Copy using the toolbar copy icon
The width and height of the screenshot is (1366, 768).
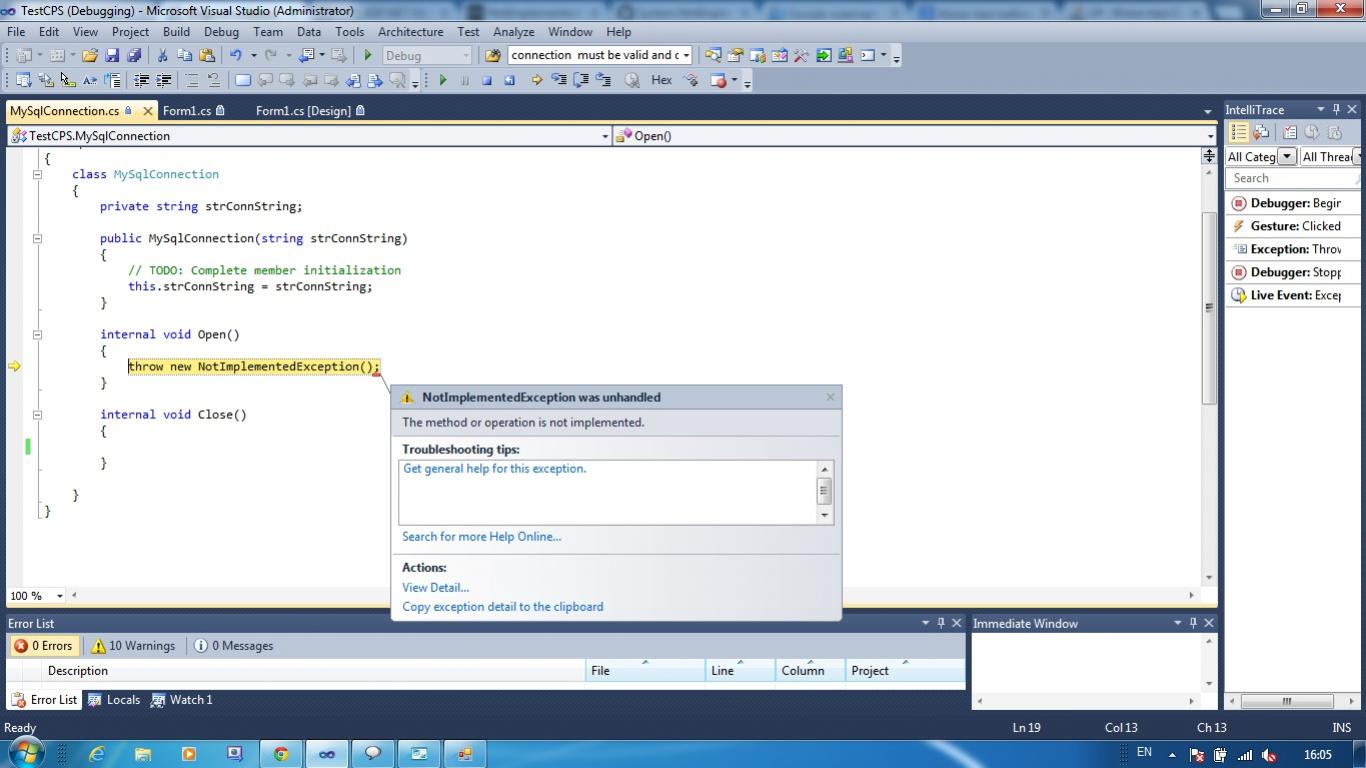tap(184, 55)
